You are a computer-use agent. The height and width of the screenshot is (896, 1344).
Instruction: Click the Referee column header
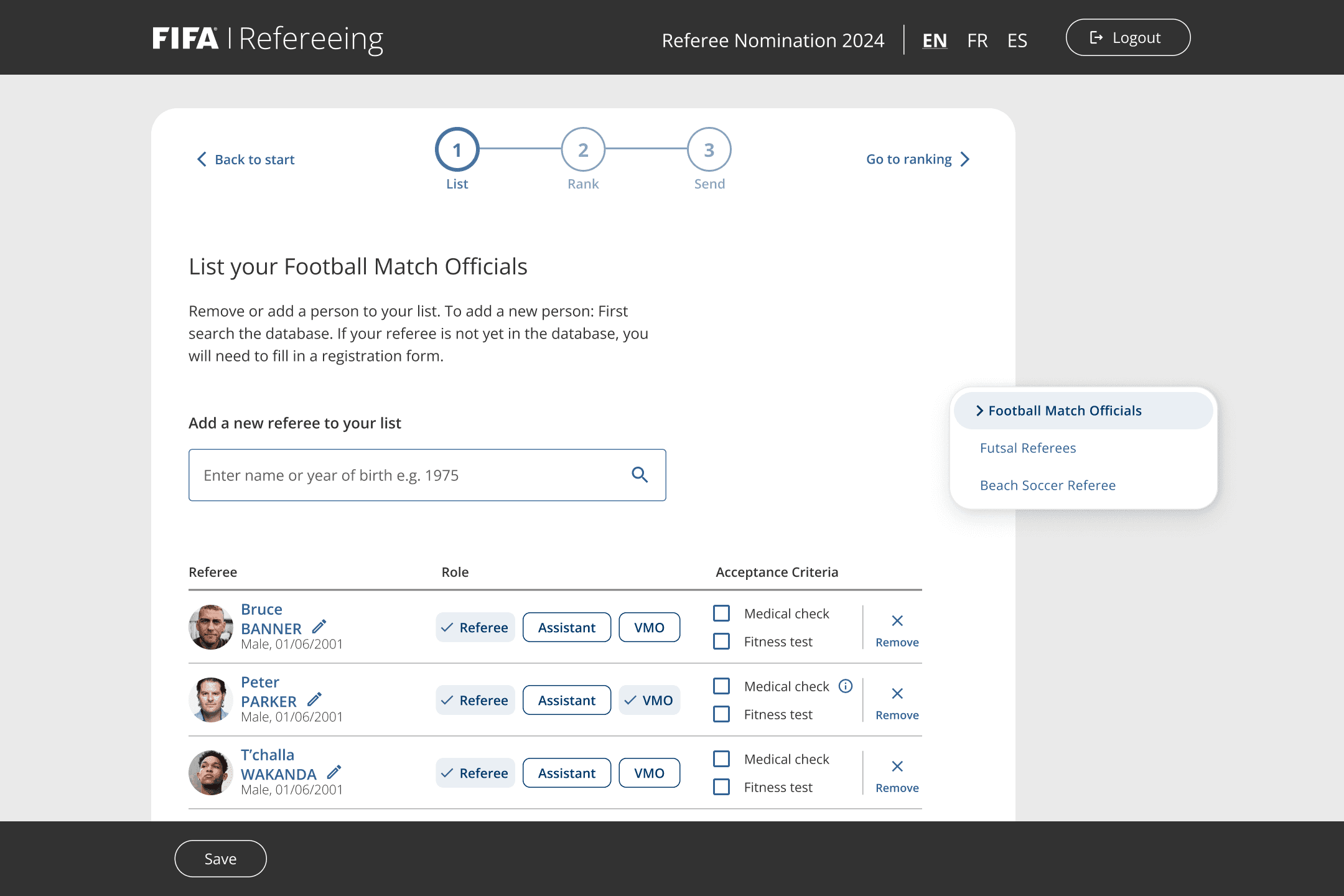(x=213, y=572)
